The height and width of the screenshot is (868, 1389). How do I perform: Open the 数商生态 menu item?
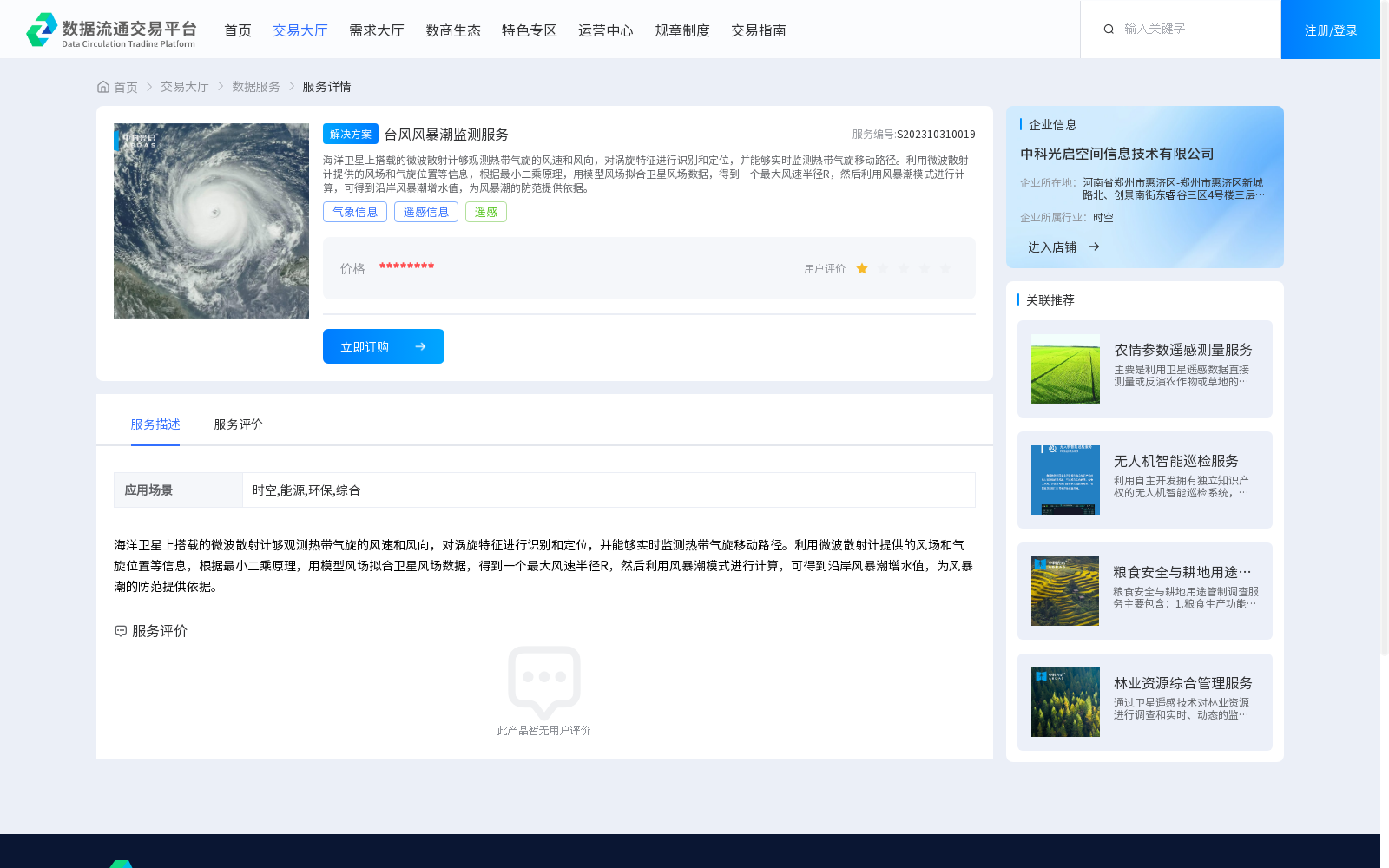point(453,30)
